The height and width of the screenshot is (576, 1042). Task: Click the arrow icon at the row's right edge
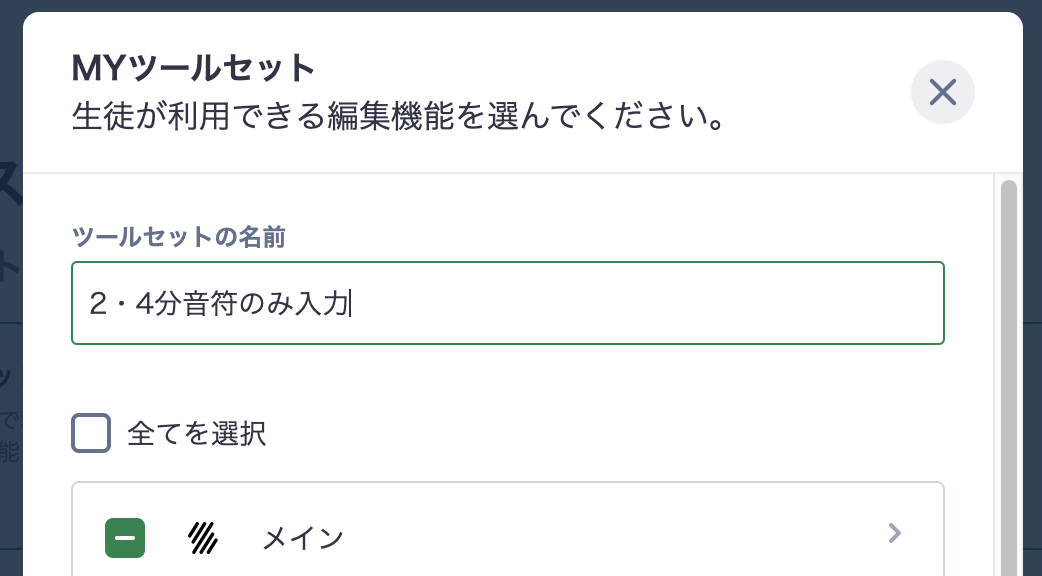coord(895,534)
